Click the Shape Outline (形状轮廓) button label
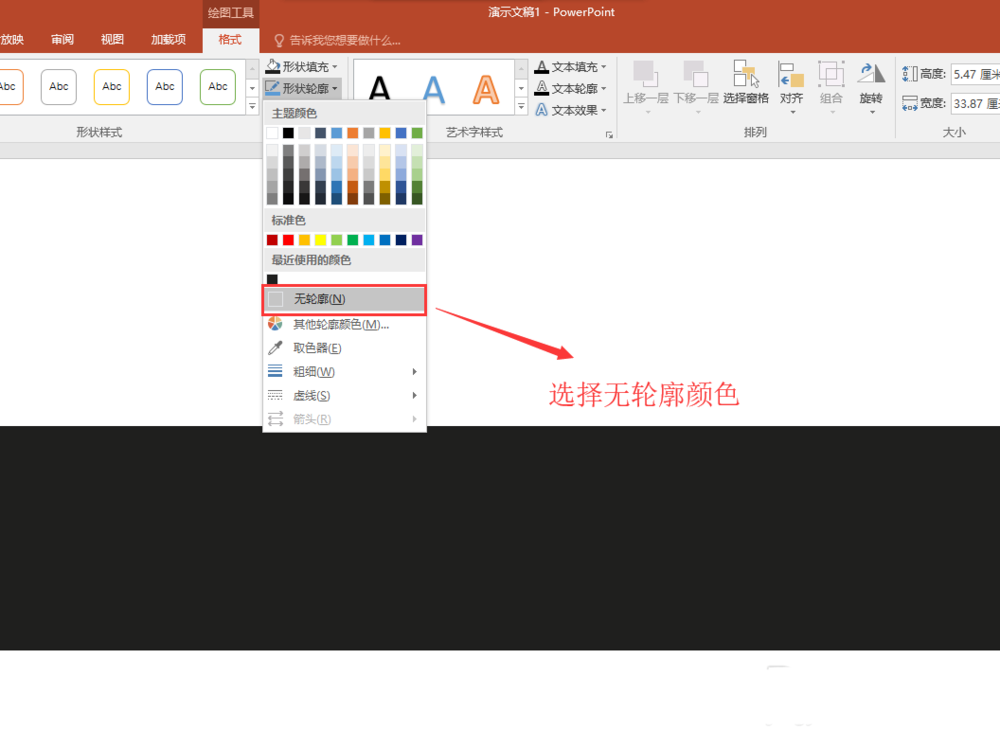Image resolution: width=1000 pixels, height=748 pixels. [x=305, y=88]
